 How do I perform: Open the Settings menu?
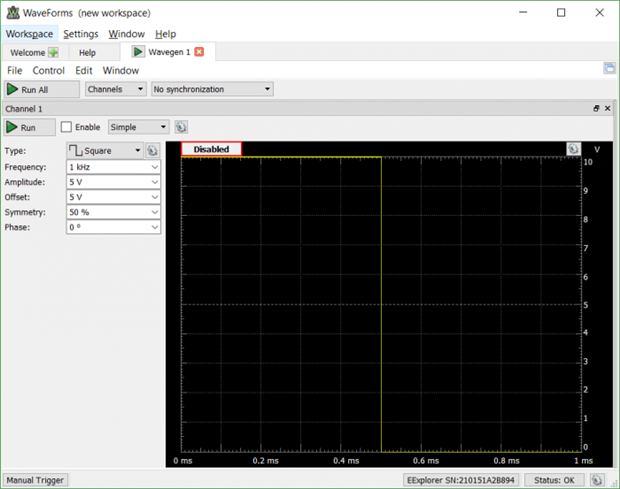click(81, 34)
